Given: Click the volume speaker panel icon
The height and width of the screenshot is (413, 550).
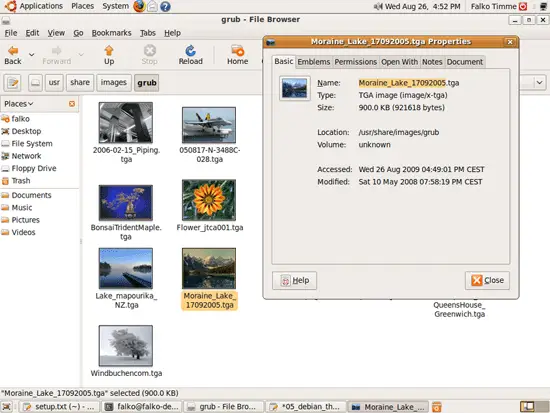Looking at the screenshot, I should (378, 6).
